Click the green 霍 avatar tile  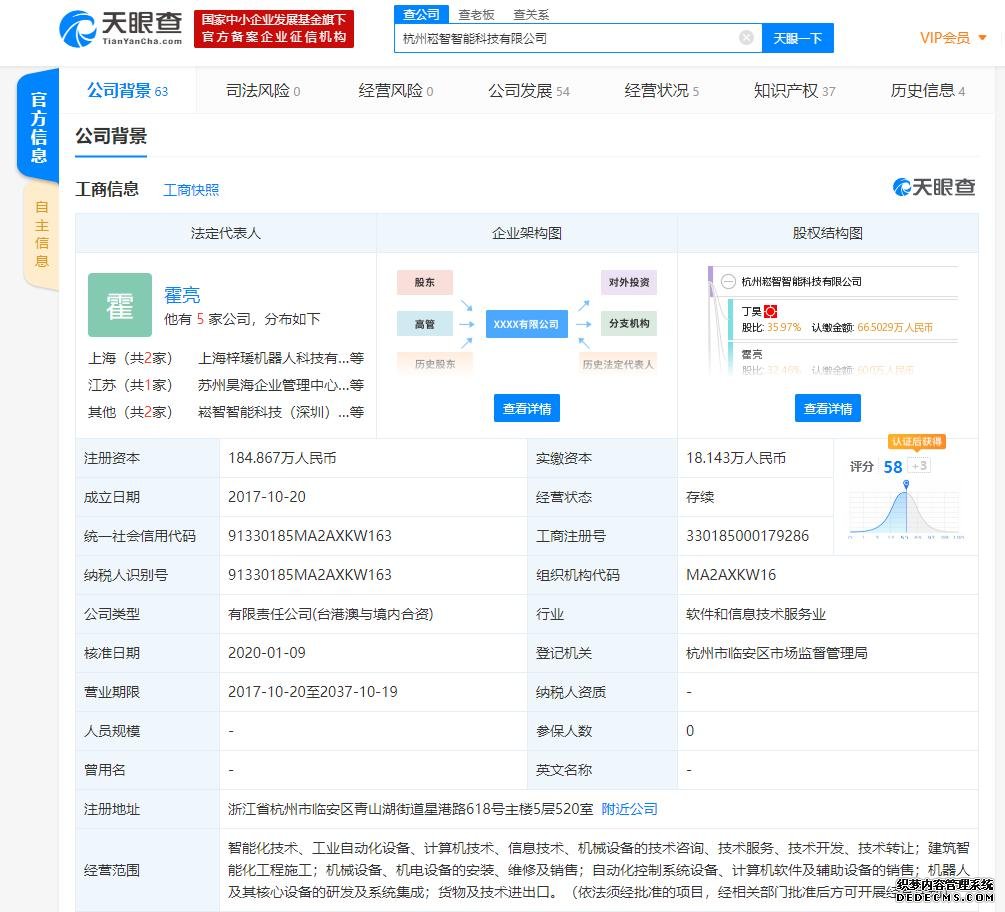pos(120,305)
